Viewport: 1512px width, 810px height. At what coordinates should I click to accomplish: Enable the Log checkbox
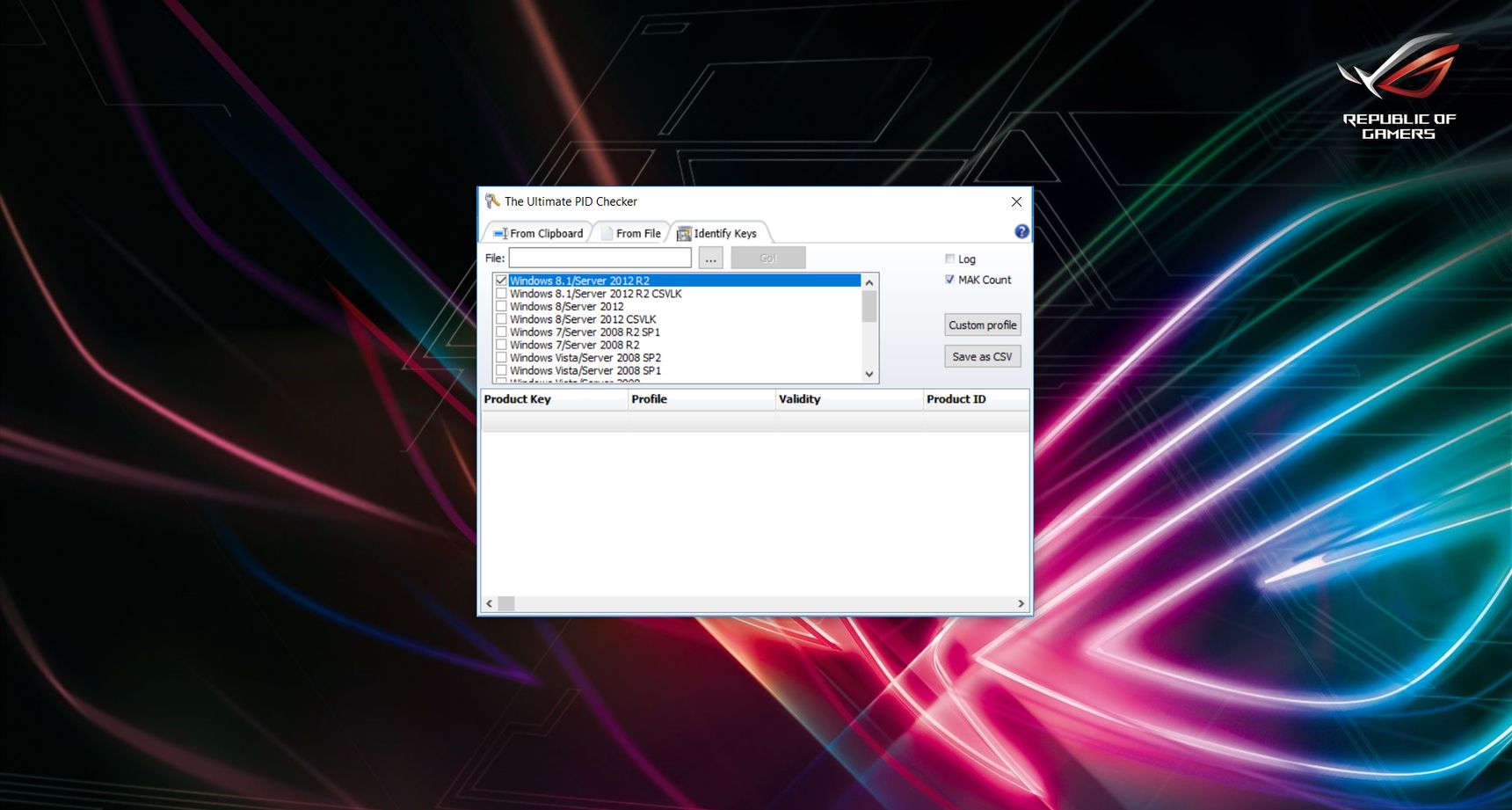click(x=949, y=259)
